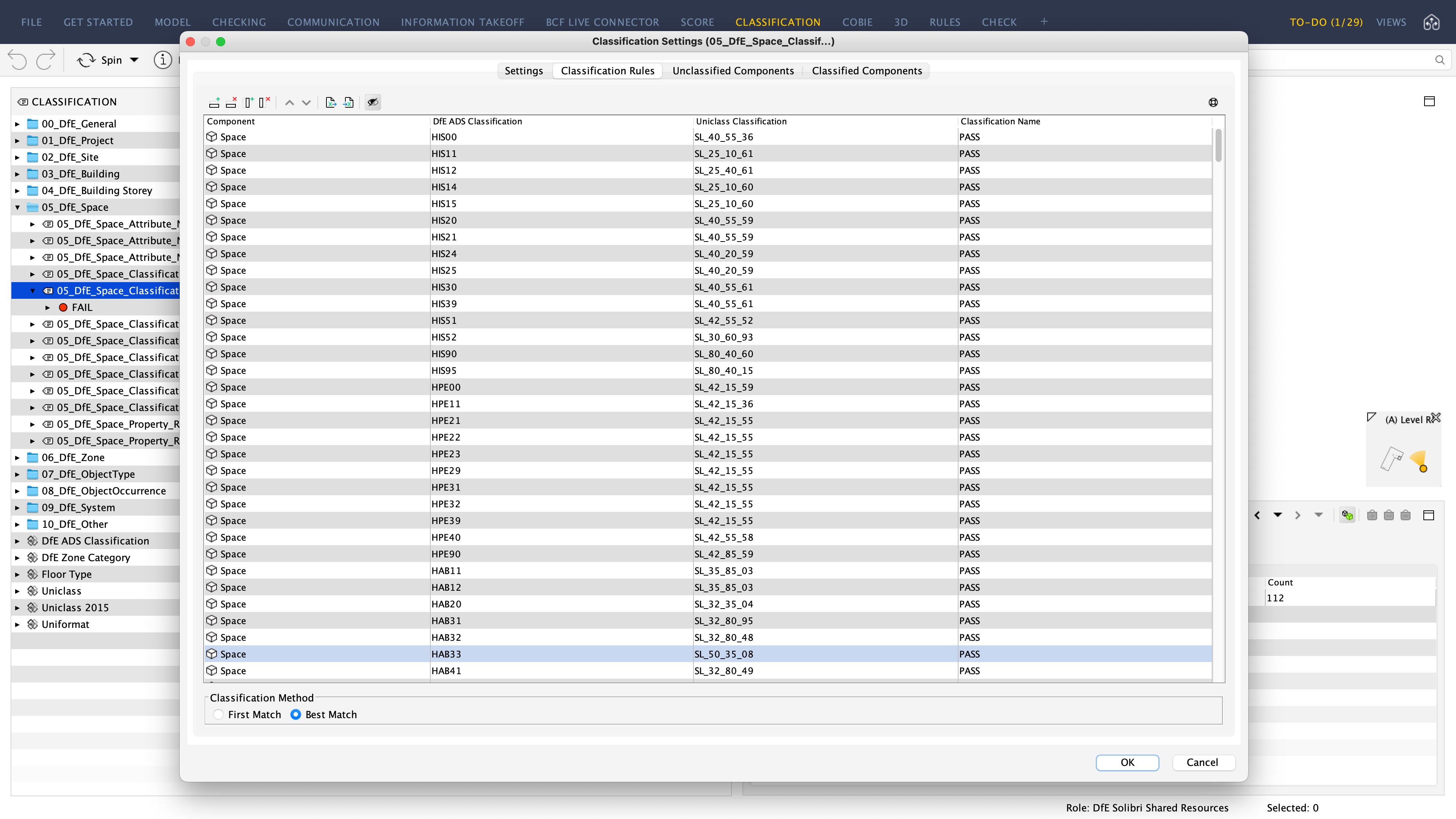Add a new layout with the plus button

1043,22
